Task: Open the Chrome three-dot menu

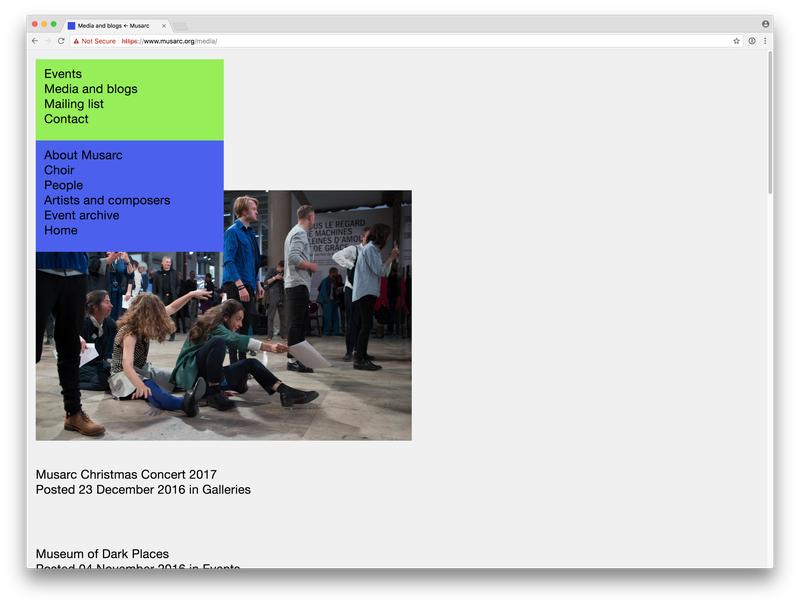Action: (x=765, y=41)
